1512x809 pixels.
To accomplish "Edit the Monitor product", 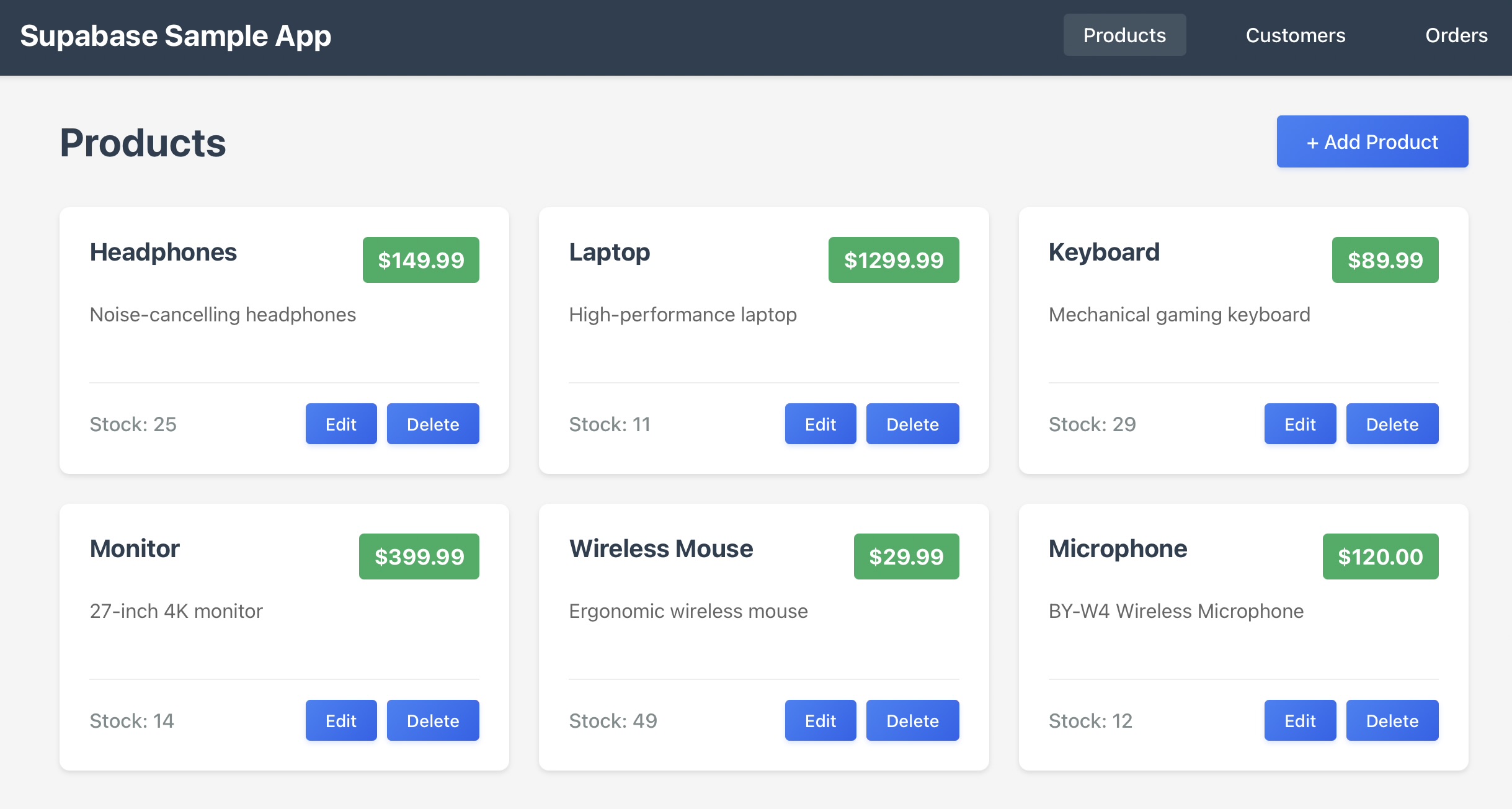I will pyautogui.click(x=340, y=721).
